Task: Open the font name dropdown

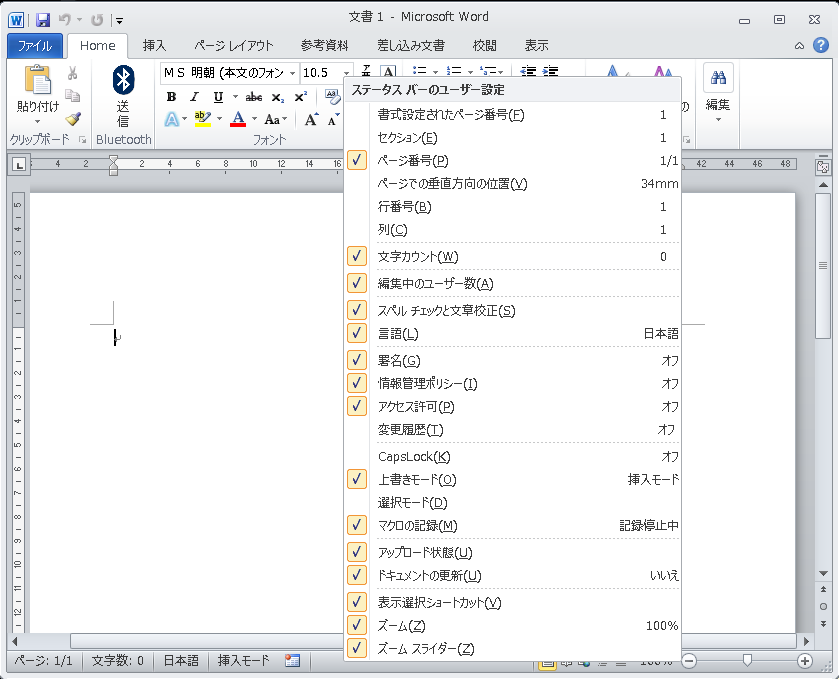Action: (292, 73)
